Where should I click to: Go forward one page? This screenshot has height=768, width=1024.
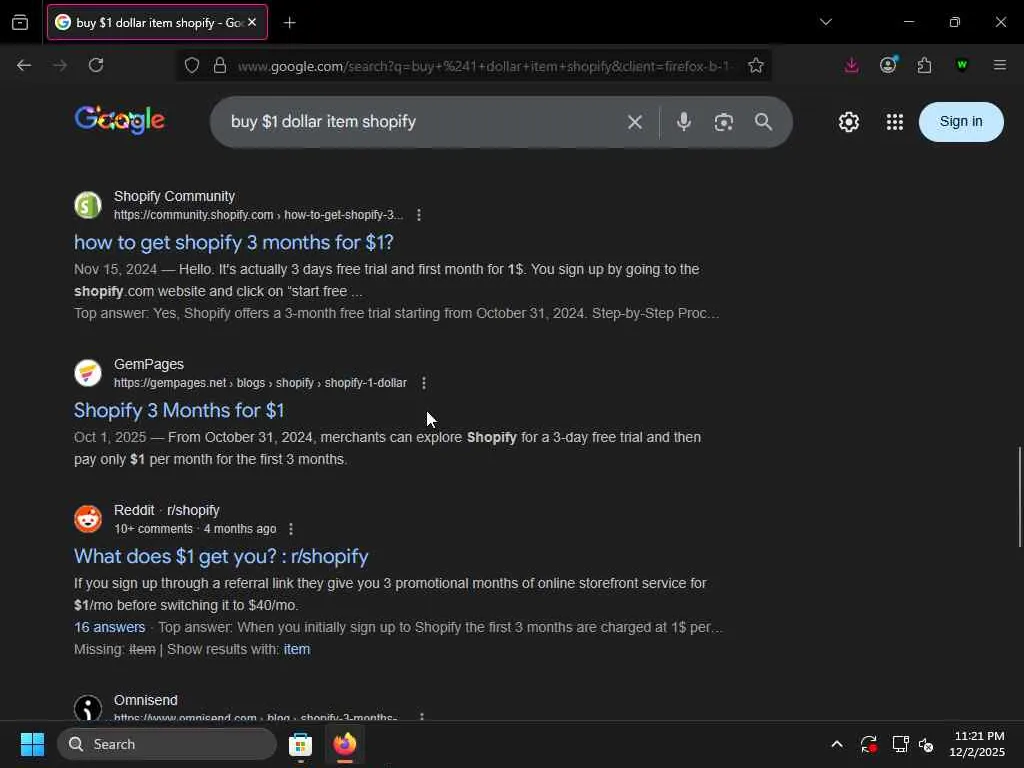60,65
